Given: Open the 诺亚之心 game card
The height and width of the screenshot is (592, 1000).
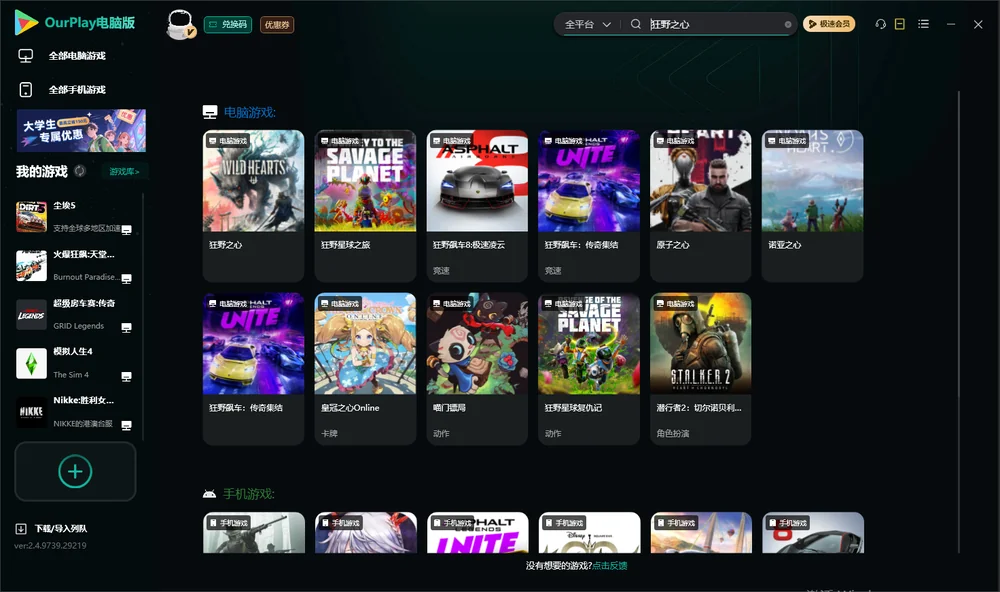Looking at the screenshot, I should click(812, 205).
